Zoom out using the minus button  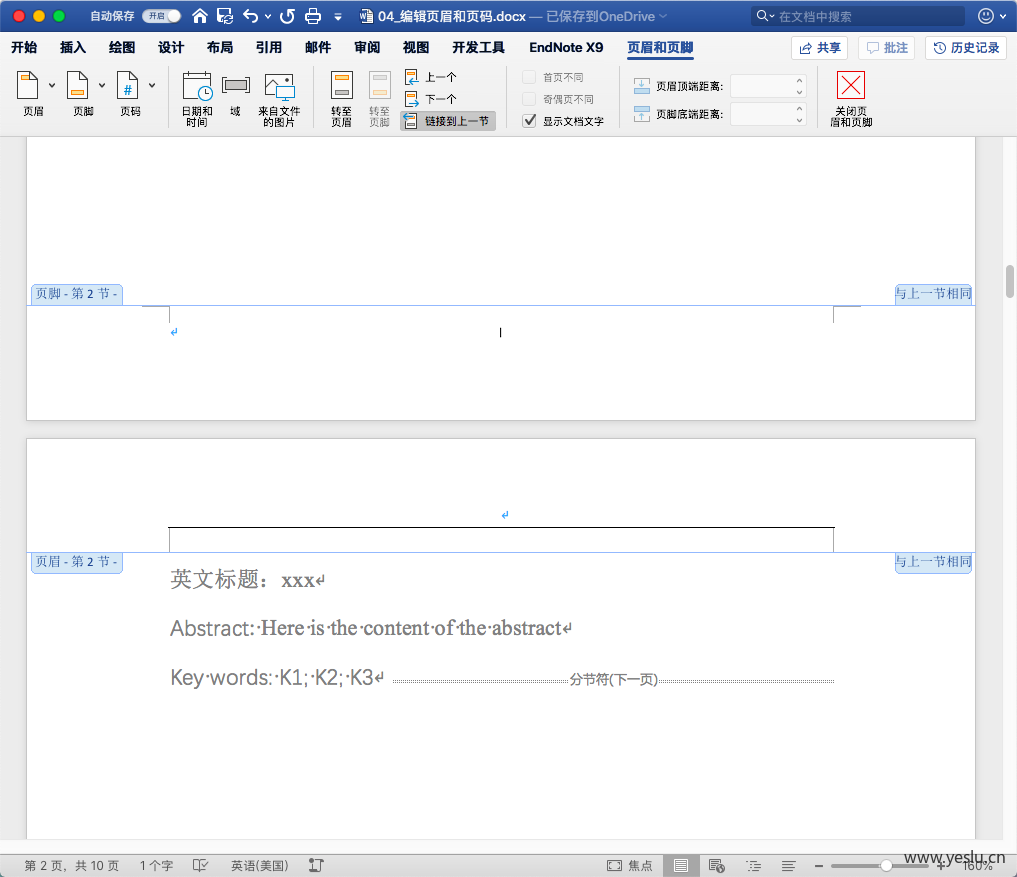click(819, 865)
